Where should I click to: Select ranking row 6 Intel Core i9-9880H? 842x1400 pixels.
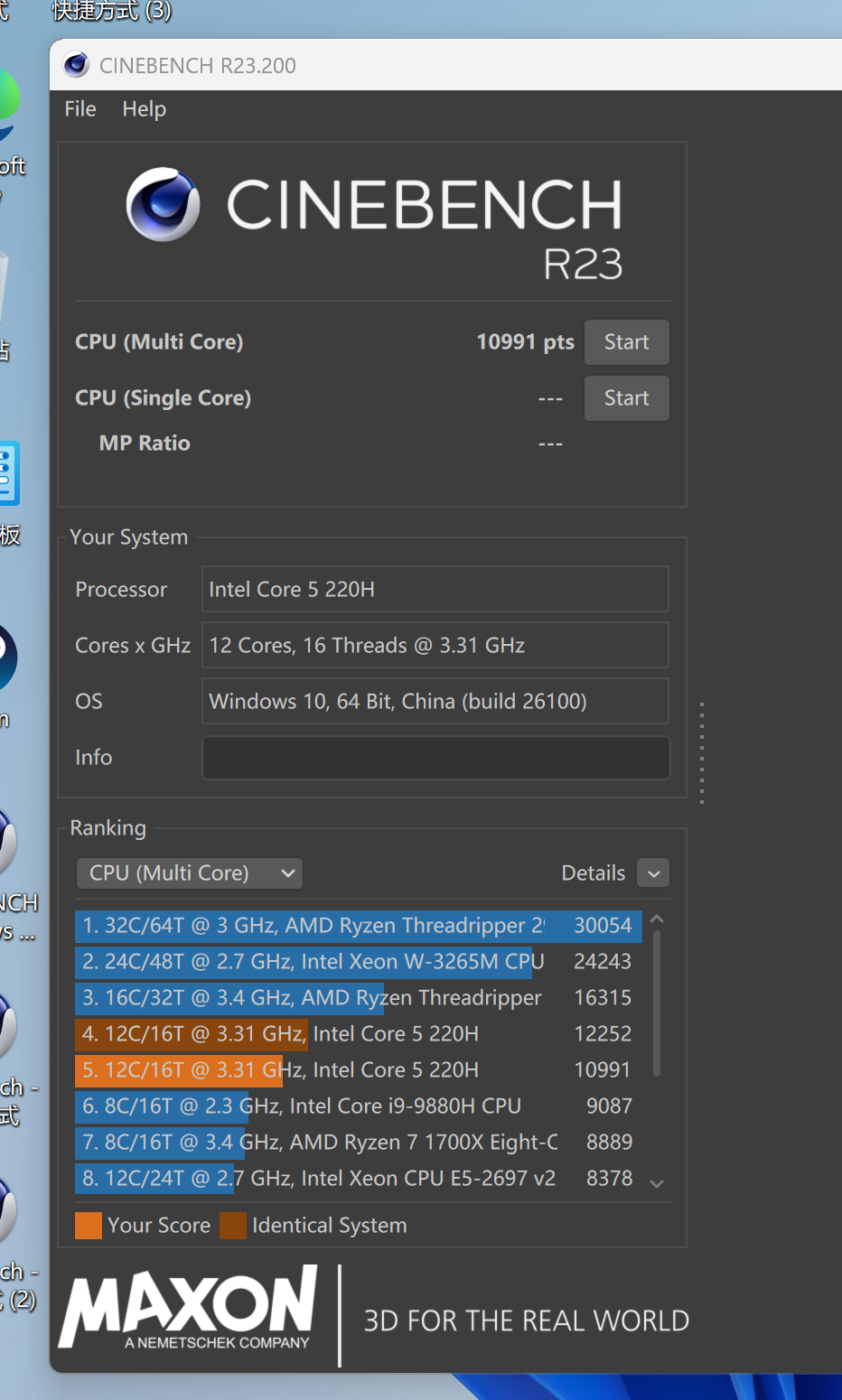pos(359,1106)
